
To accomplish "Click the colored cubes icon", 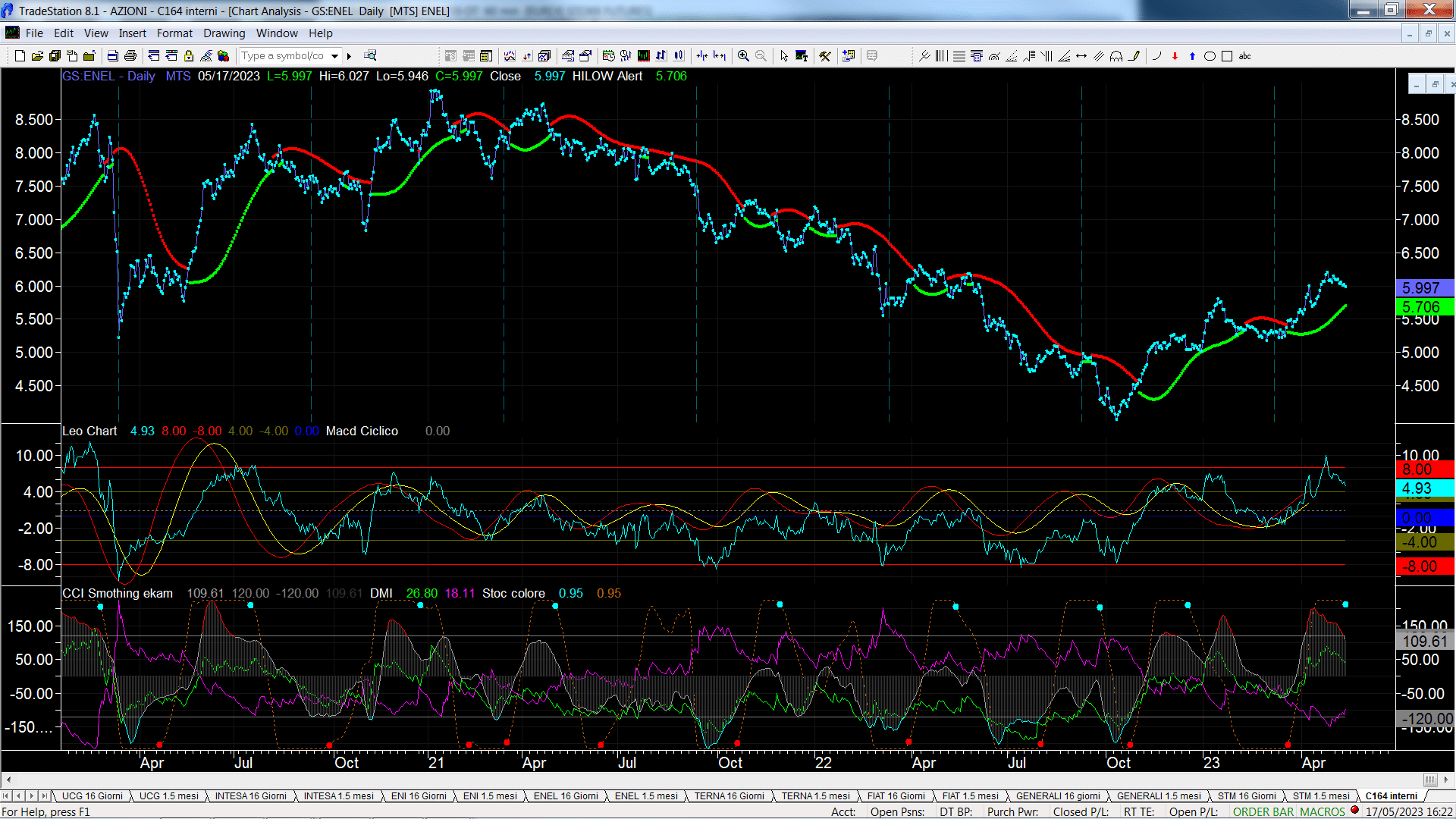I will click(x=223, y=55).
